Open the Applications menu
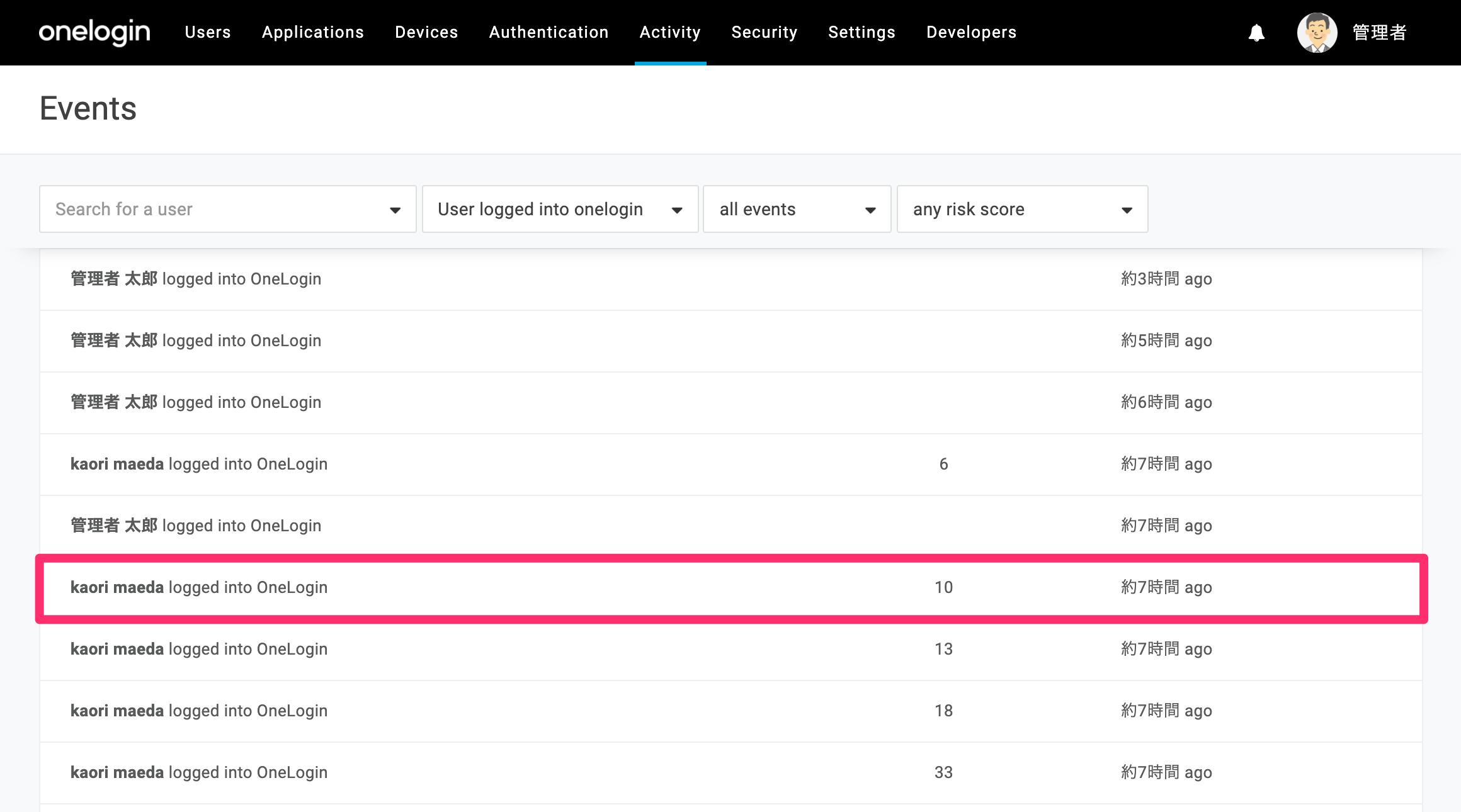1461x812 pixels. tap(313, 32)
